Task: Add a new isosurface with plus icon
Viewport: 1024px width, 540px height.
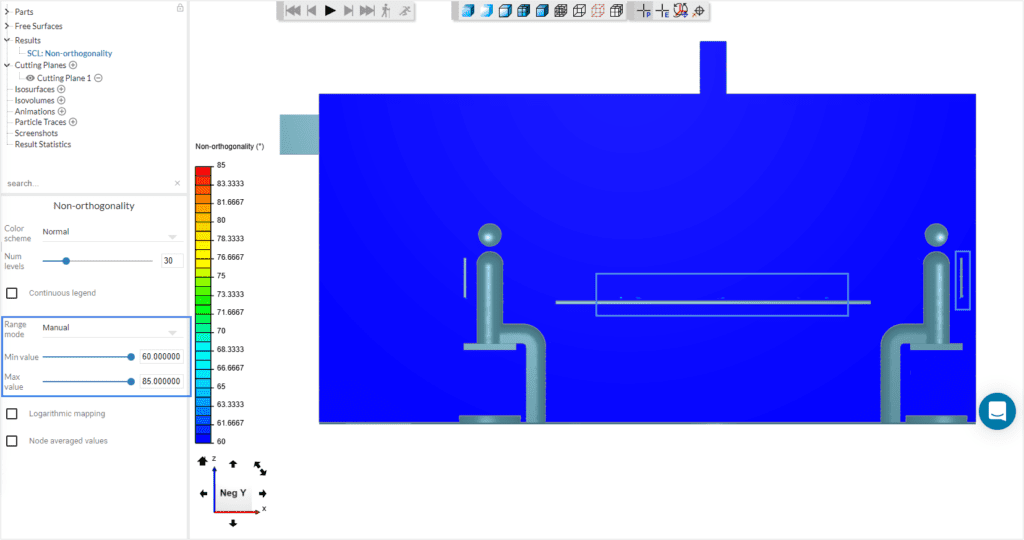Action: (61, 89)
